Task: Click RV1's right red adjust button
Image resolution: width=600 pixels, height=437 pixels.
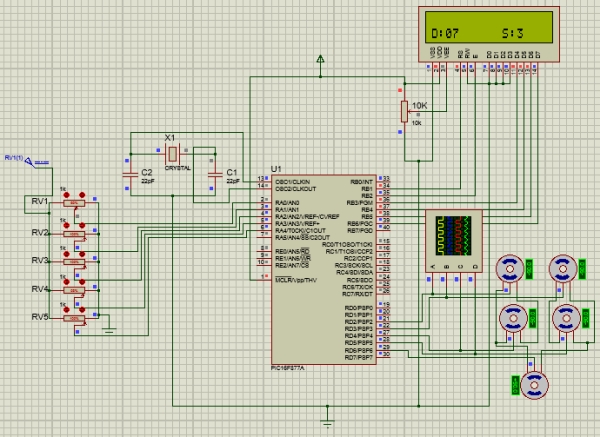Action: pos(82,195)
